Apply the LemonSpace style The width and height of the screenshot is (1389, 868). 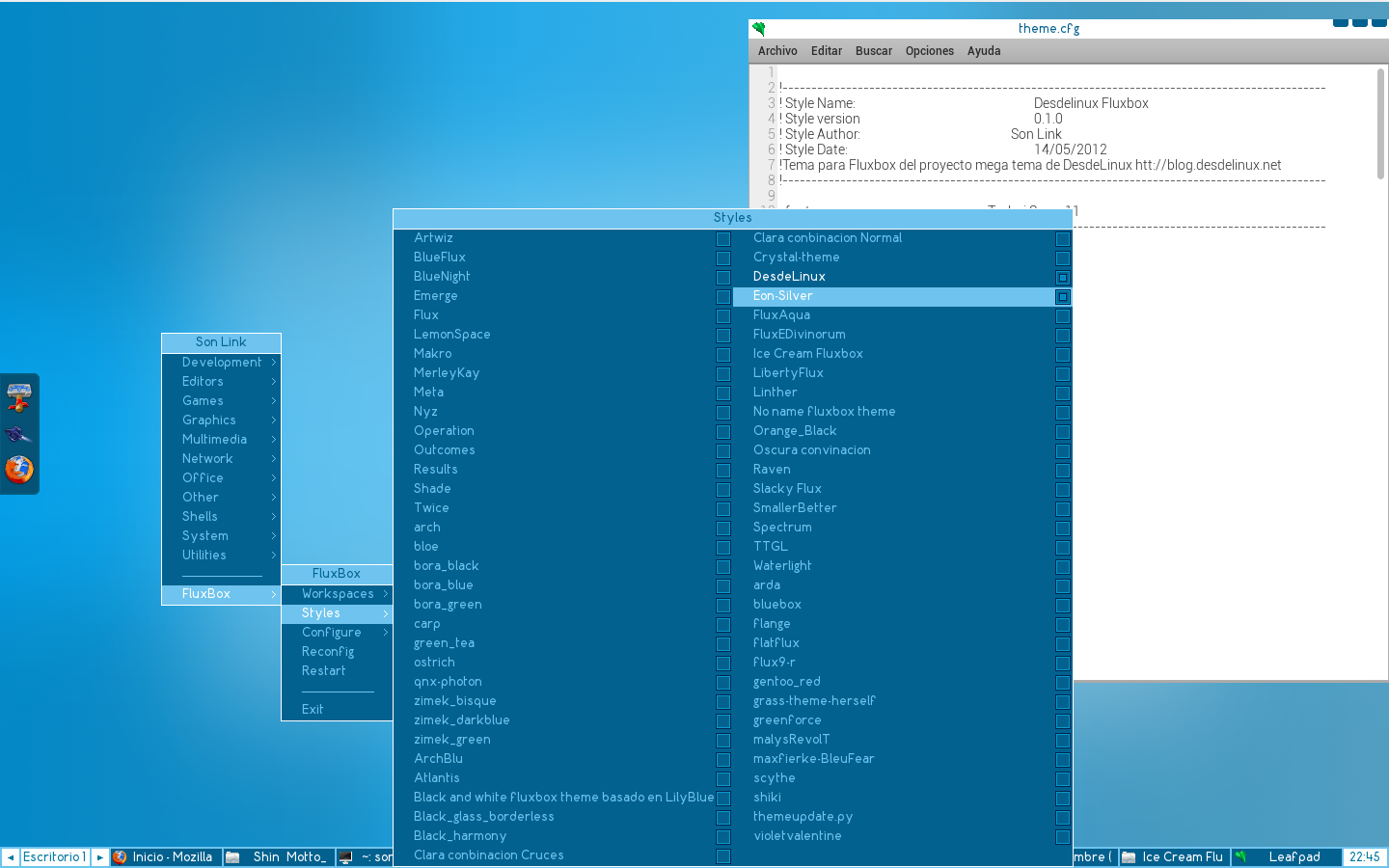563,335
